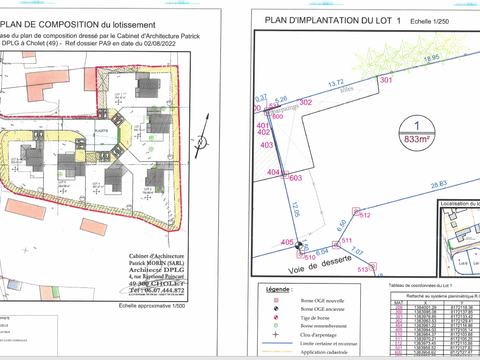Click the 'Tige de borne' legend text
Screen dimensions: 480x360
[315, 318]
